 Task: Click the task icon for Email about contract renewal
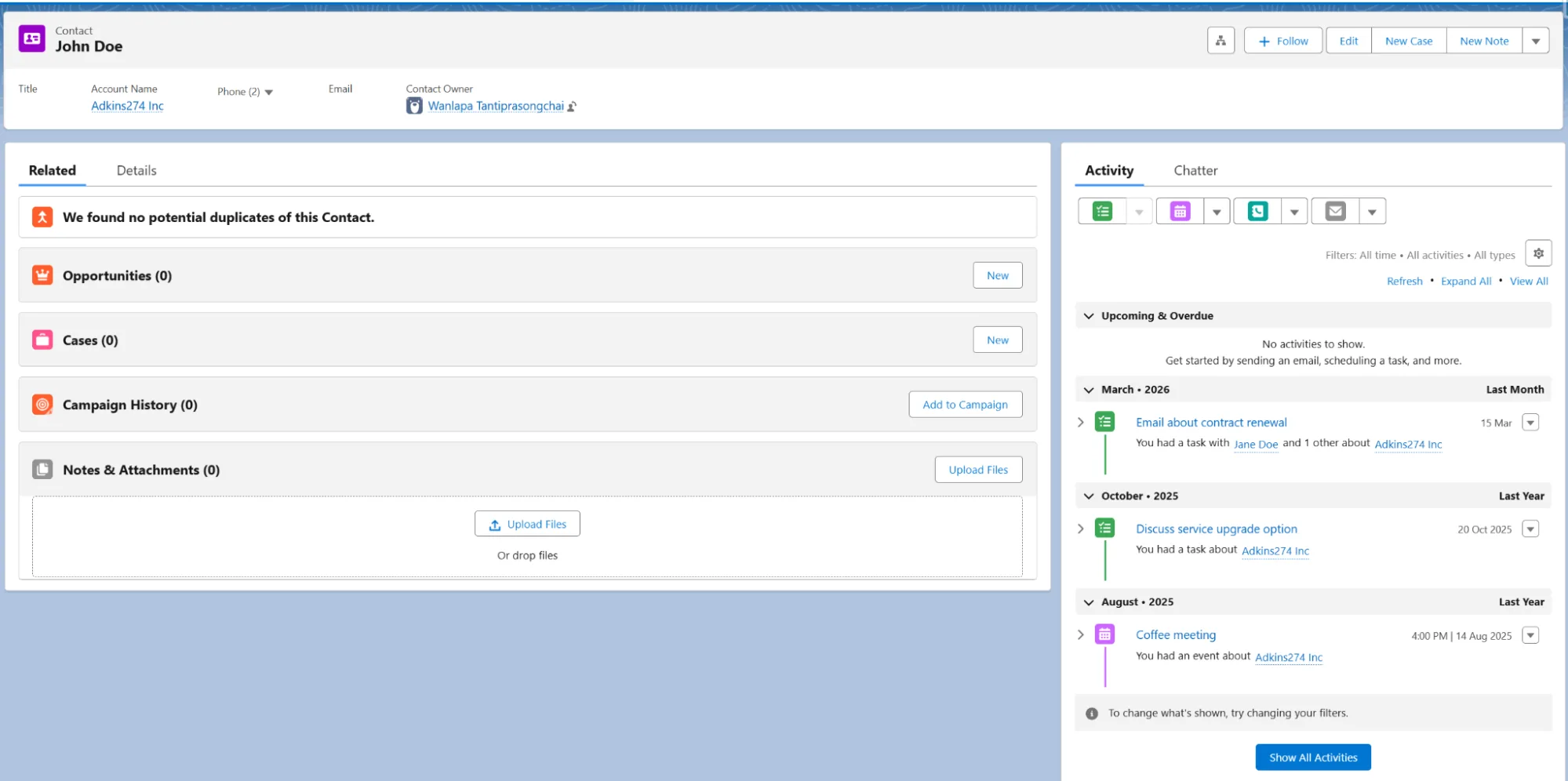tap(1105, 422)
